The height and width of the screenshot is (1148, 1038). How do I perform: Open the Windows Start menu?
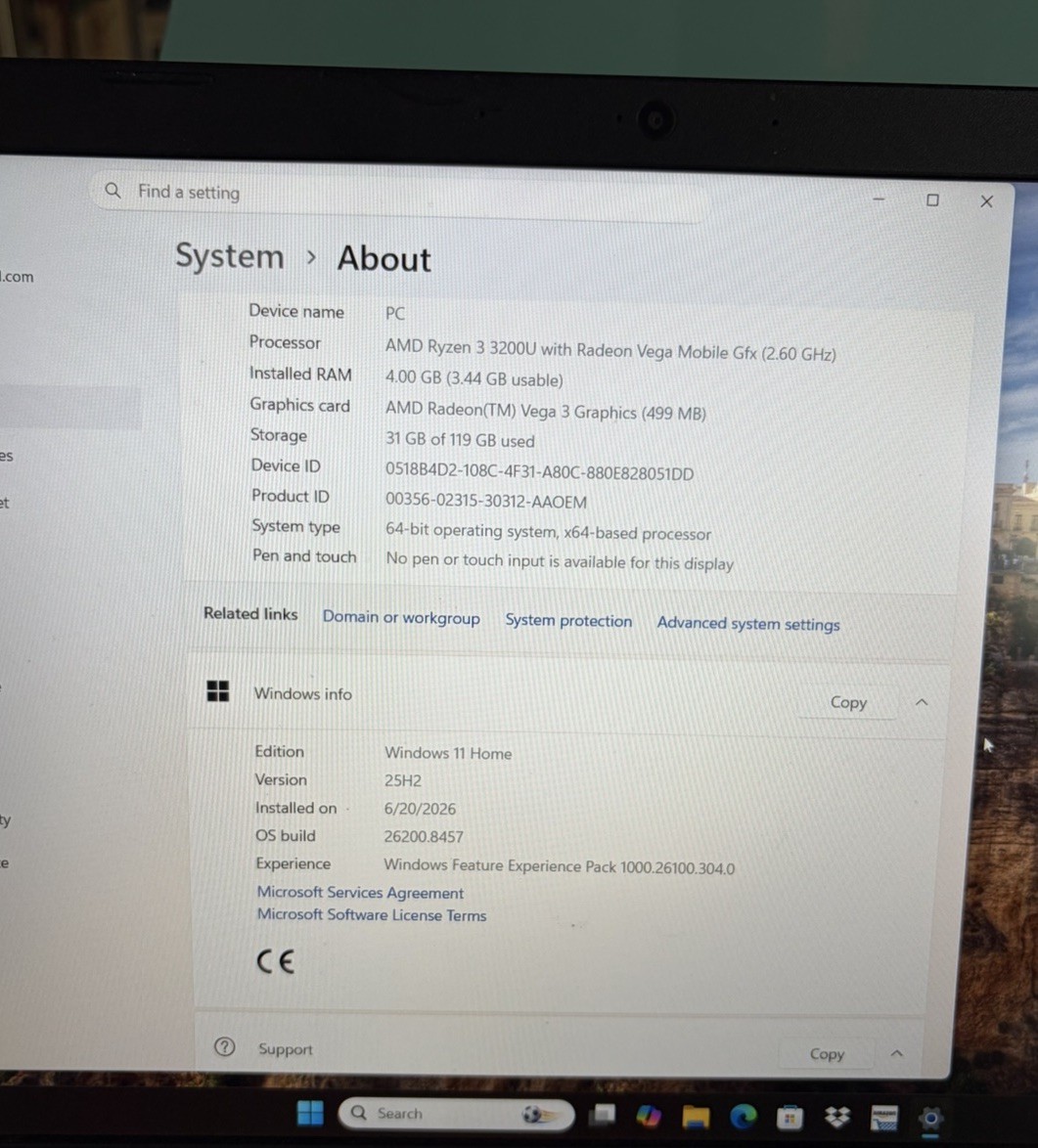310,1113
